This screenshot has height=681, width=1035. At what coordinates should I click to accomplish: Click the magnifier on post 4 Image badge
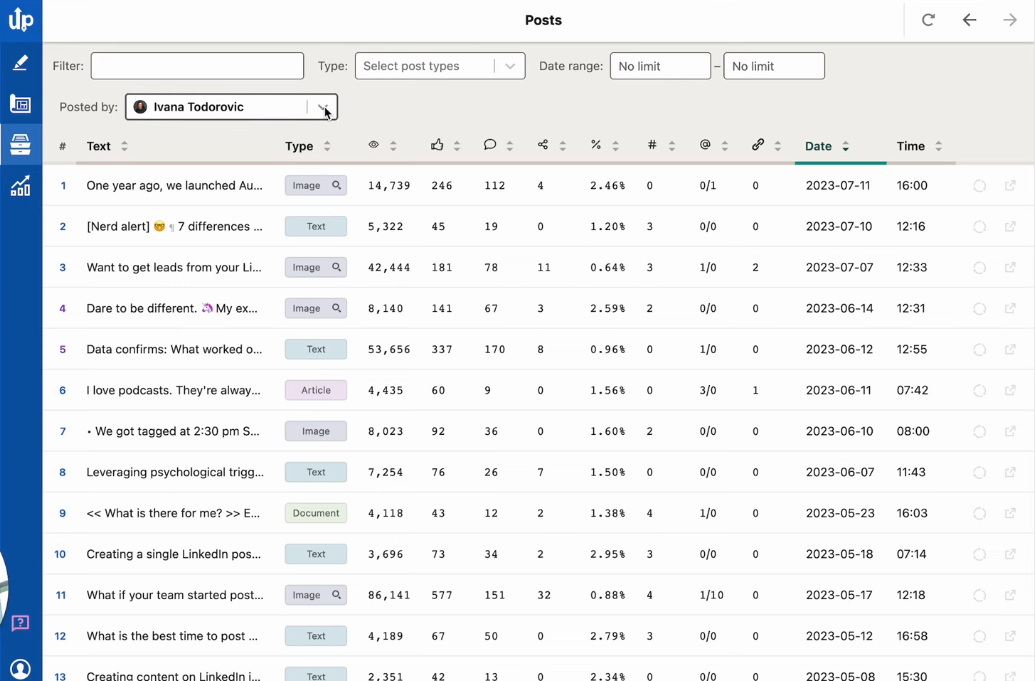337,309
